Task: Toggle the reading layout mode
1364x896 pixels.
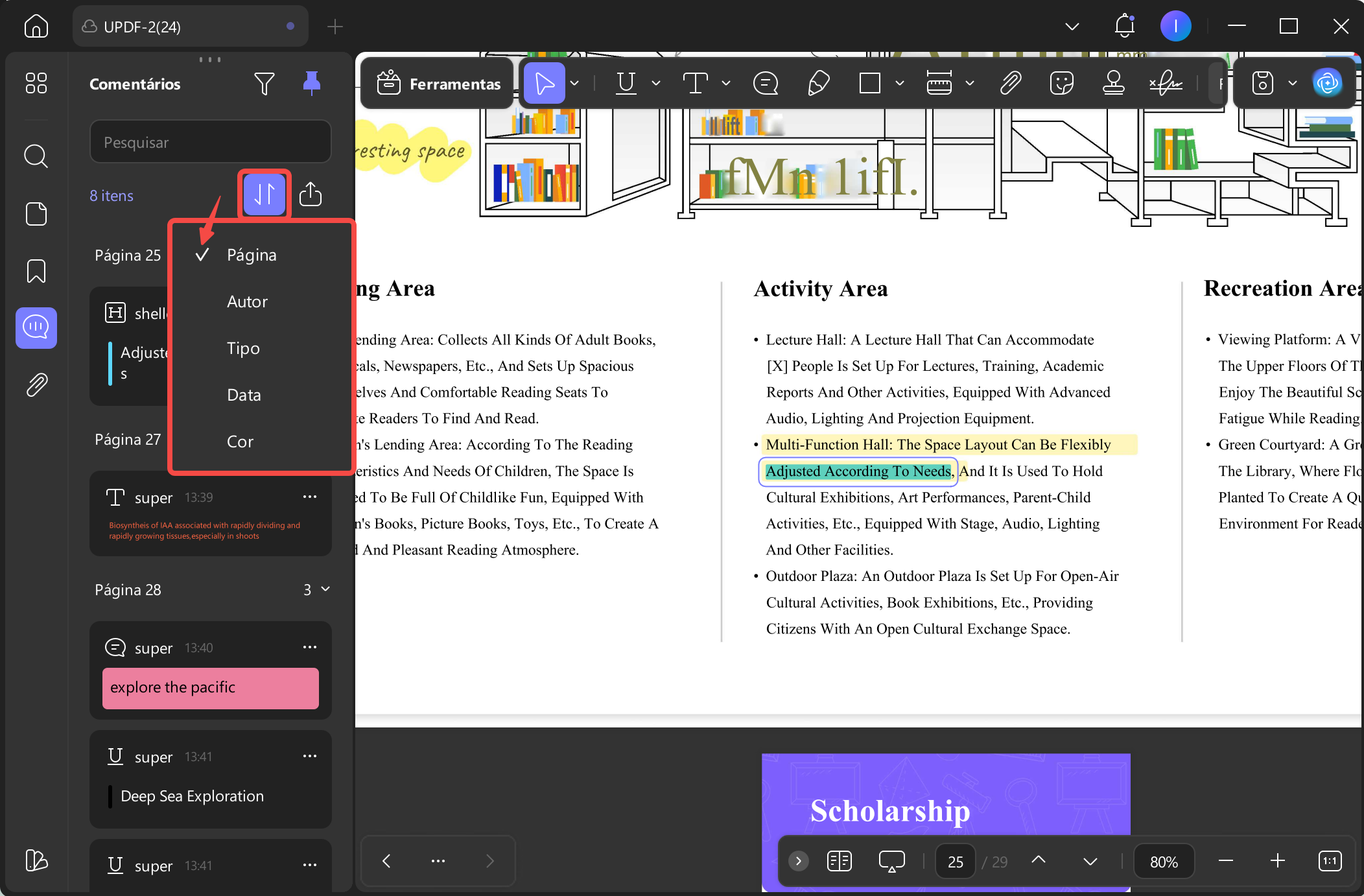Action: coord(840,861)
